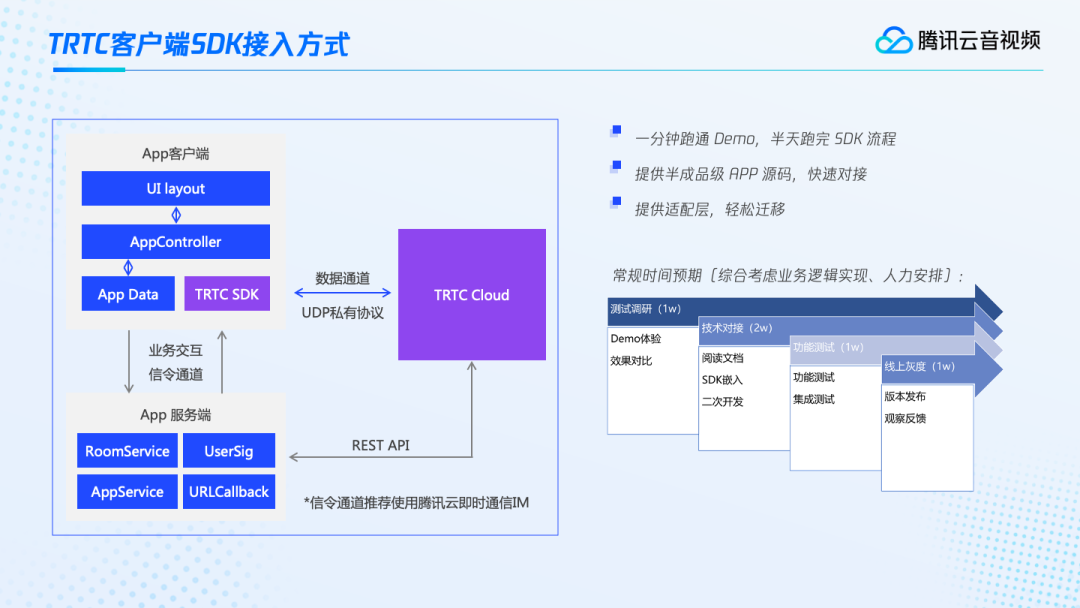The image size is (1080, 608).
Task: Click the '数据通道' label
Action: tap(342, 278)
